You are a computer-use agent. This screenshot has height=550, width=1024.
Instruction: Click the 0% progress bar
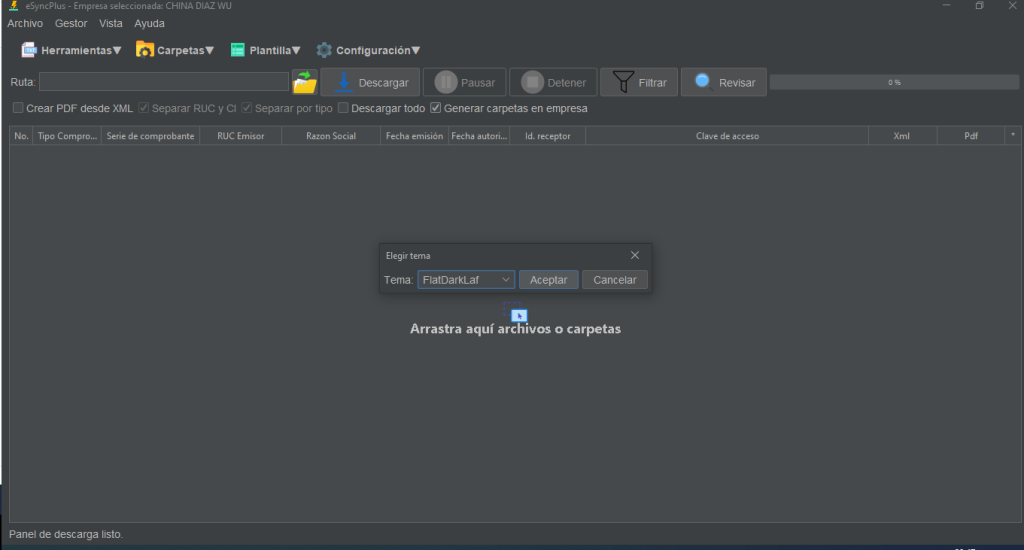(x=893, y=82)
